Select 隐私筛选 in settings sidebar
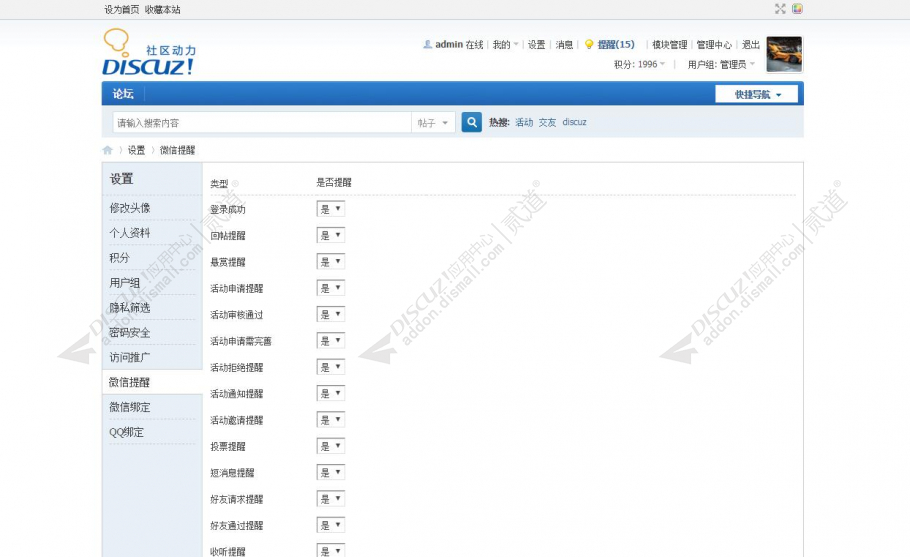Image resolution: width=910 pixels, height=557 pixels. [130, 308]
